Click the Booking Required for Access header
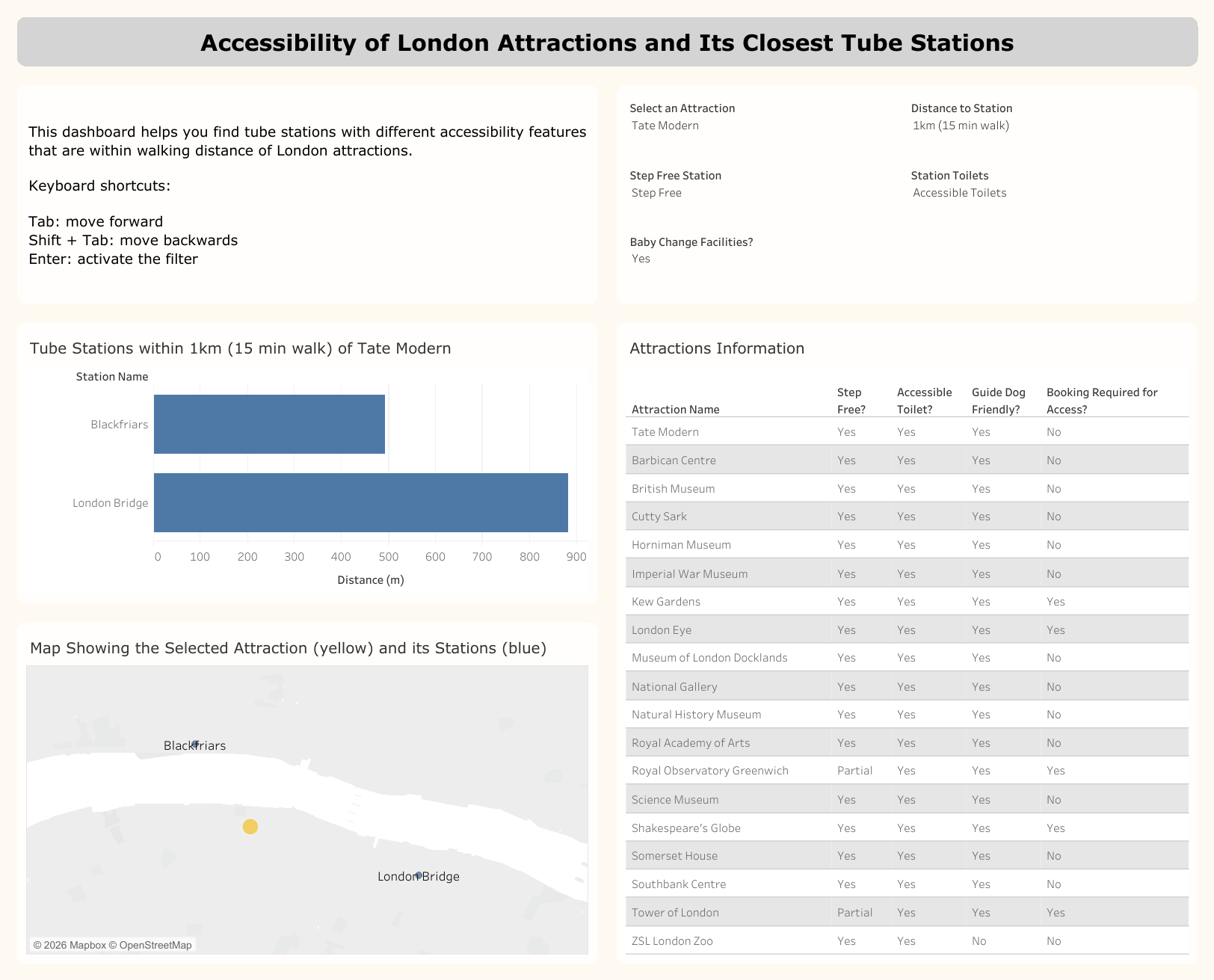The image size is (1214, 980). 1101,401
